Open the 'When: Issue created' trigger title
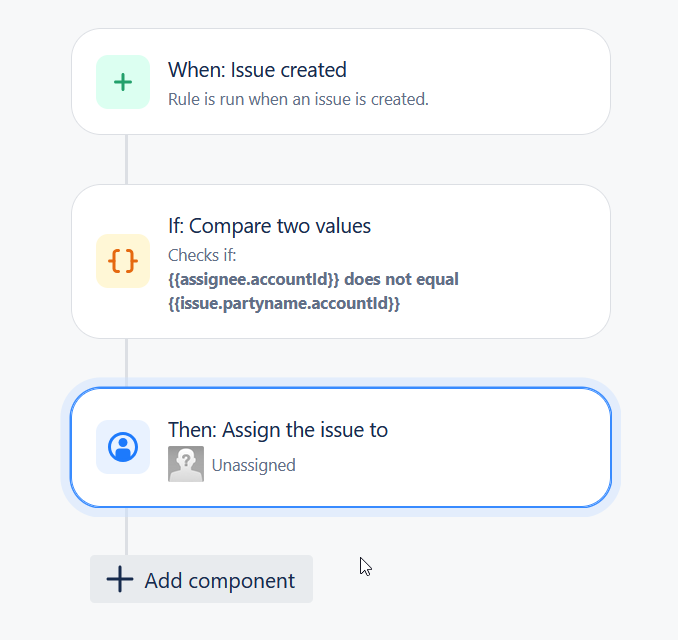This screenshot has height=640, width=678. (257, 70)
